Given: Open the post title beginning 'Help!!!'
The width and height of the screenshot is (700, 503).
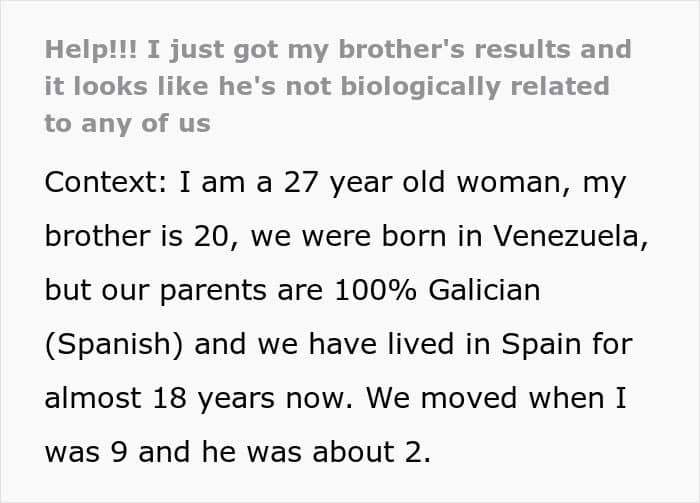Looking at the screenshot, I should [338, 86].
